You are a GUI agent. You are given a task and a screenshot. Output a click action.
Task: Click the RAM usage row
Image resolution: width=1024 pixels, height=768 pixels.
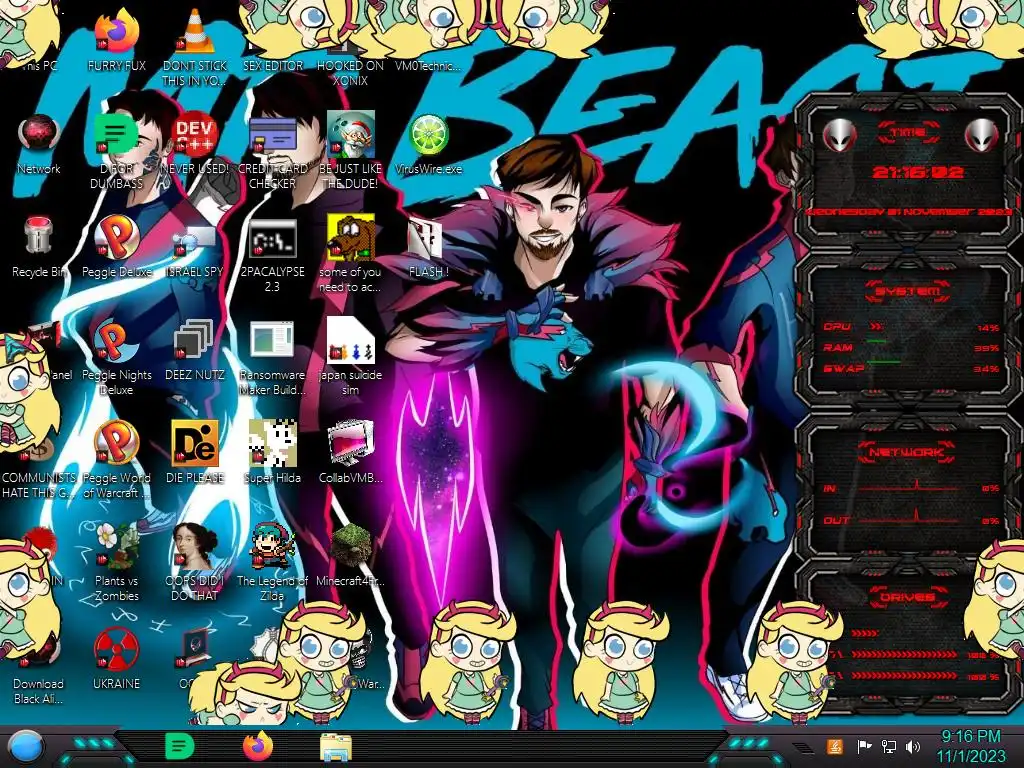[910, 347]
